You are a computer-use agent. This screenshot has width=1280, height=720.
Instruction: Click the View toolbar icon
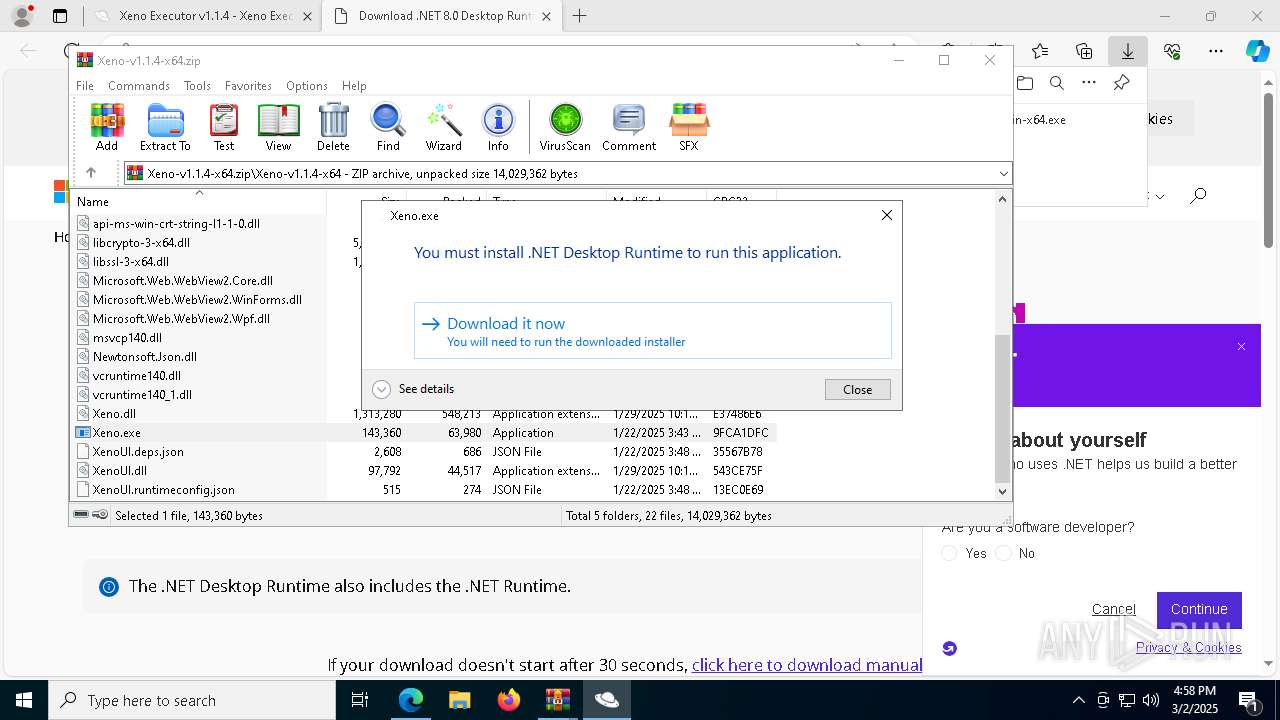tap(278, 127)
